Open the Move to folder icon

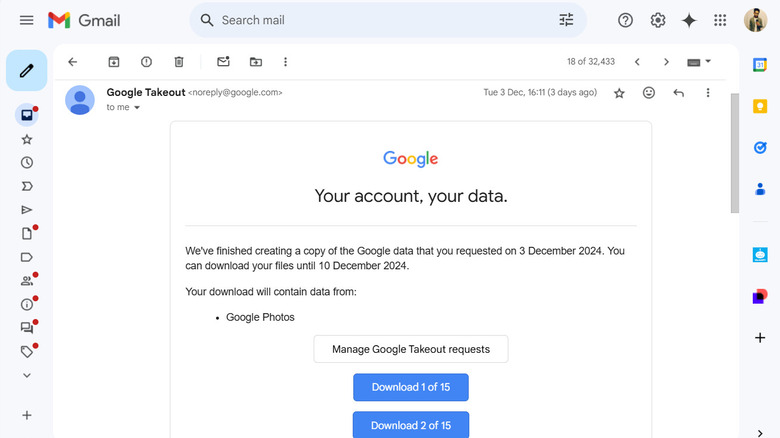255,62
